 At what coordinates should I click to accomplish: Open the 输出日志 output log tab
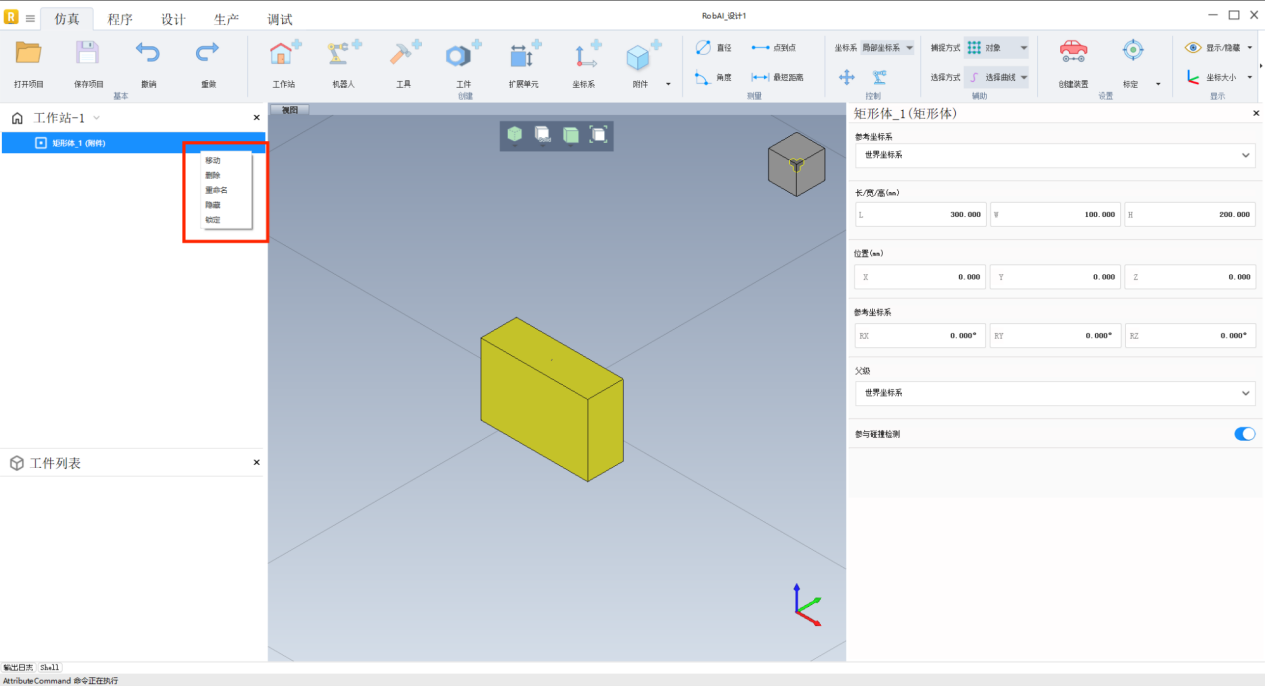17,667
